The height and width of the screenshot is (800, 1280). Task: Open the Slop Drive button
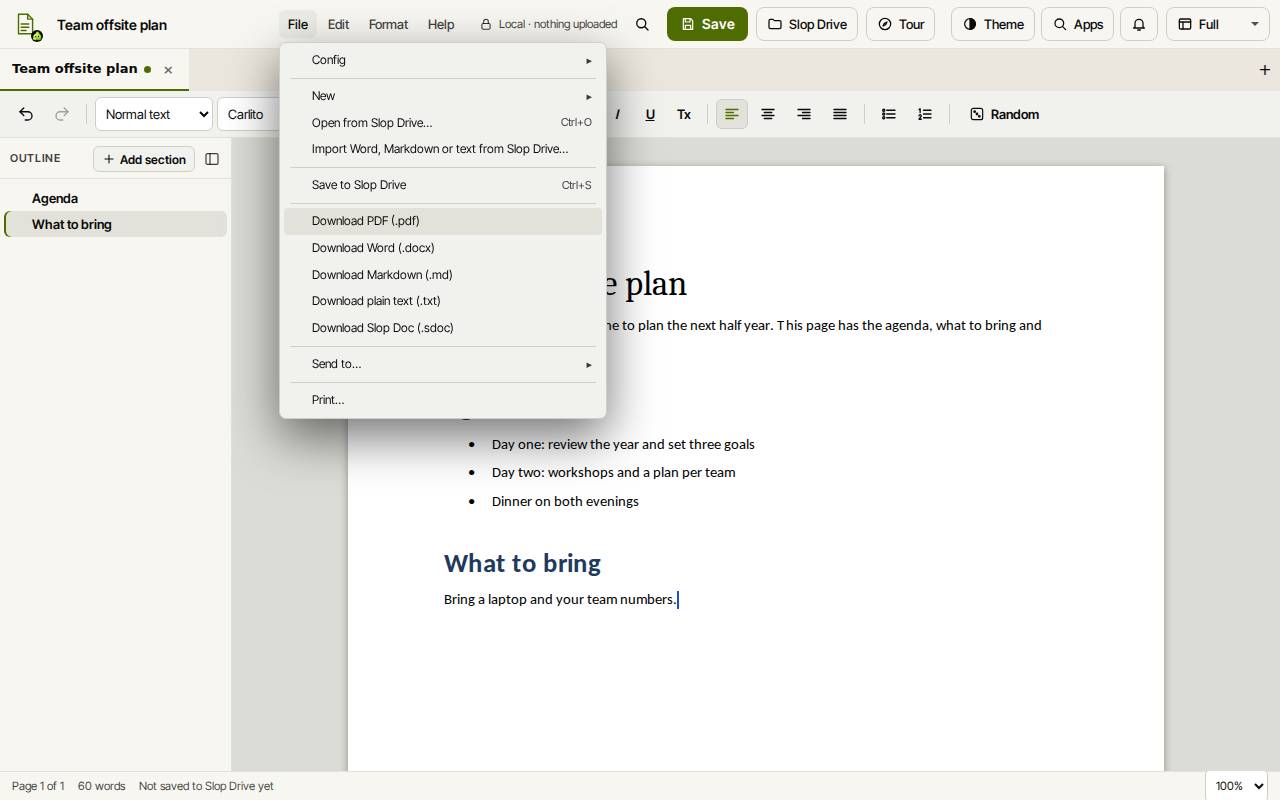(x=807, y=24)
